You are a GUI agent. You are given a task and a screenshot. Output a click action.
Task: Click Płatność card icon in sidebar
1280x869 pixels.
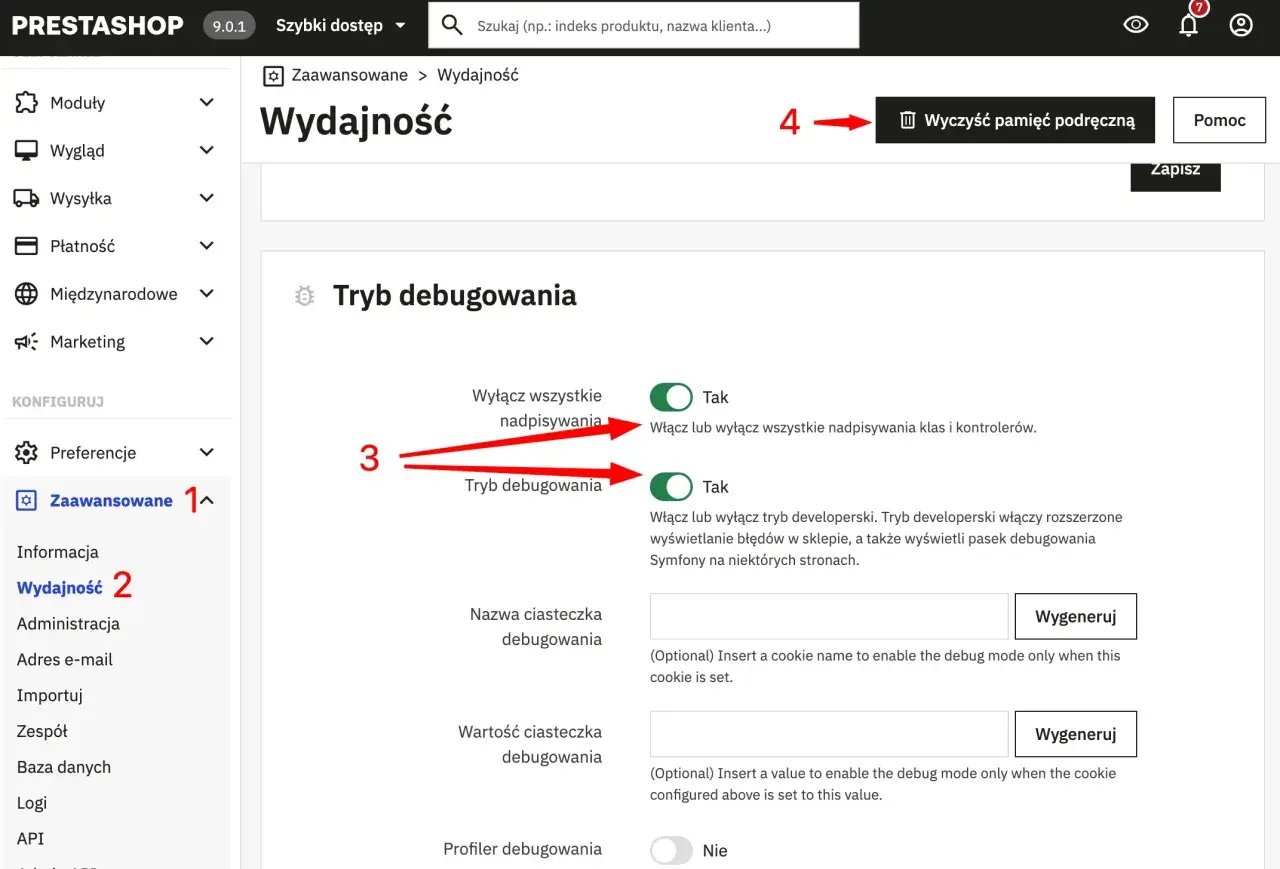point(26,246)
